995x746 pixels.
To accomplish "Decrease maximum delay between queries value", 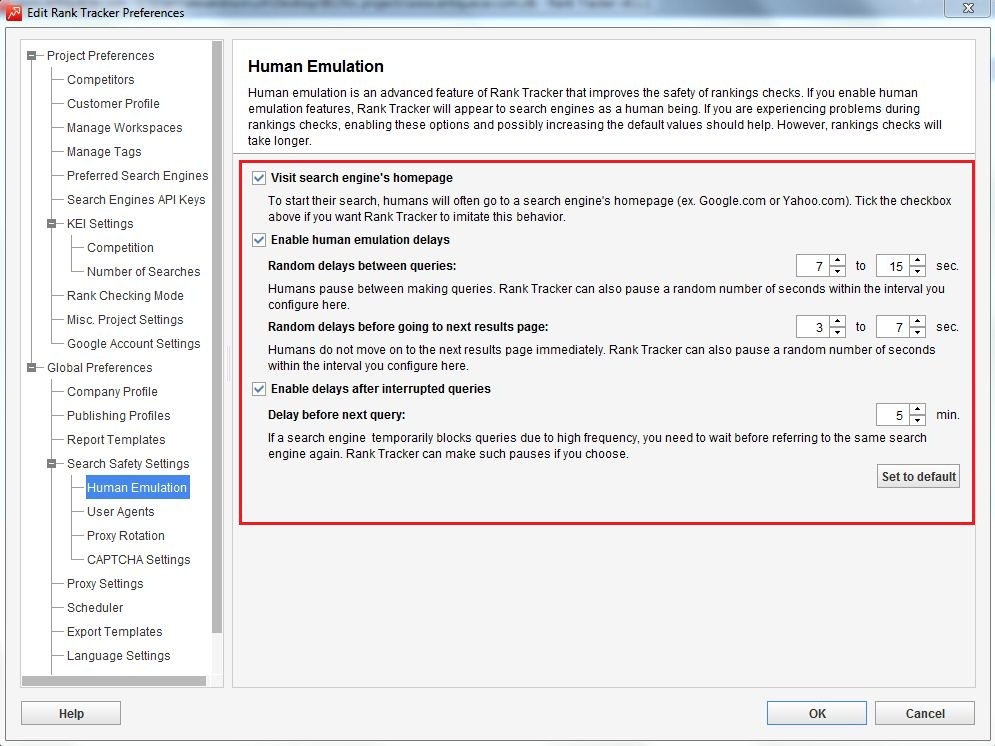I will (x=918, y=271).
